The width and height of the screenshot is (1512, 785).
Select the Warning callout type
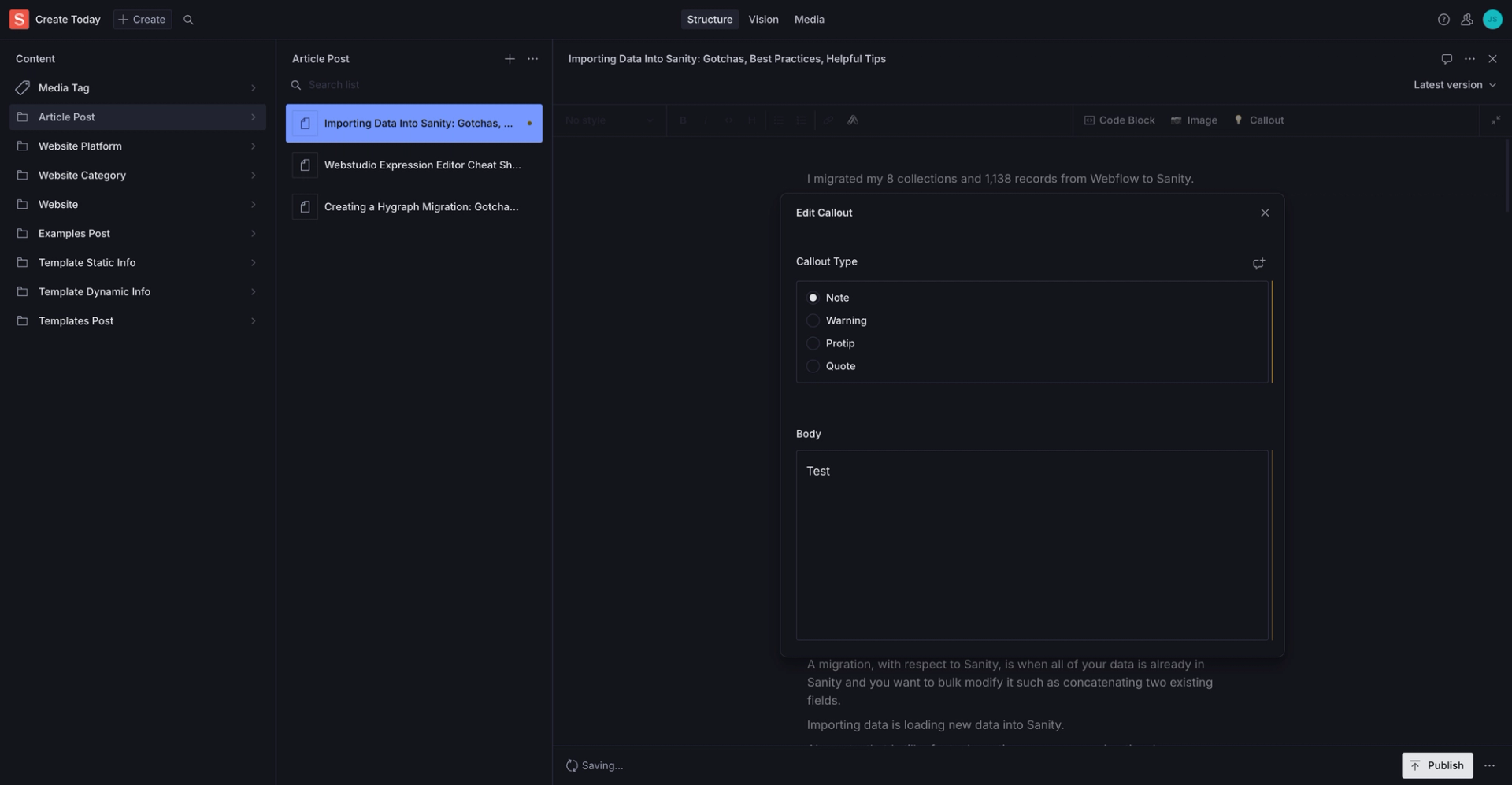[x=813, y=320]
